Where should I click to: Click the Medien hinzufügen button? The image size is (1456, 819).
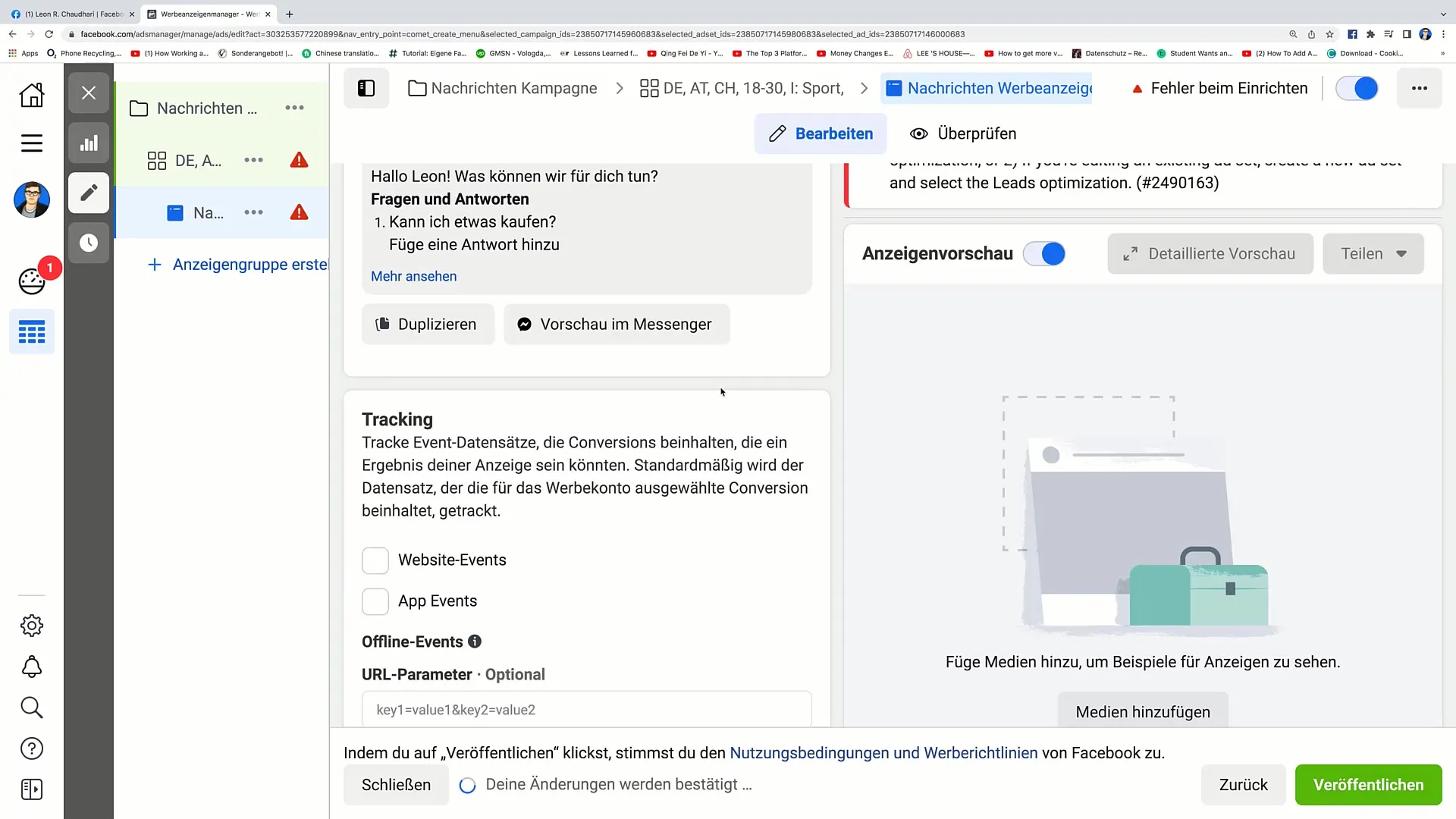(1143, 711)
